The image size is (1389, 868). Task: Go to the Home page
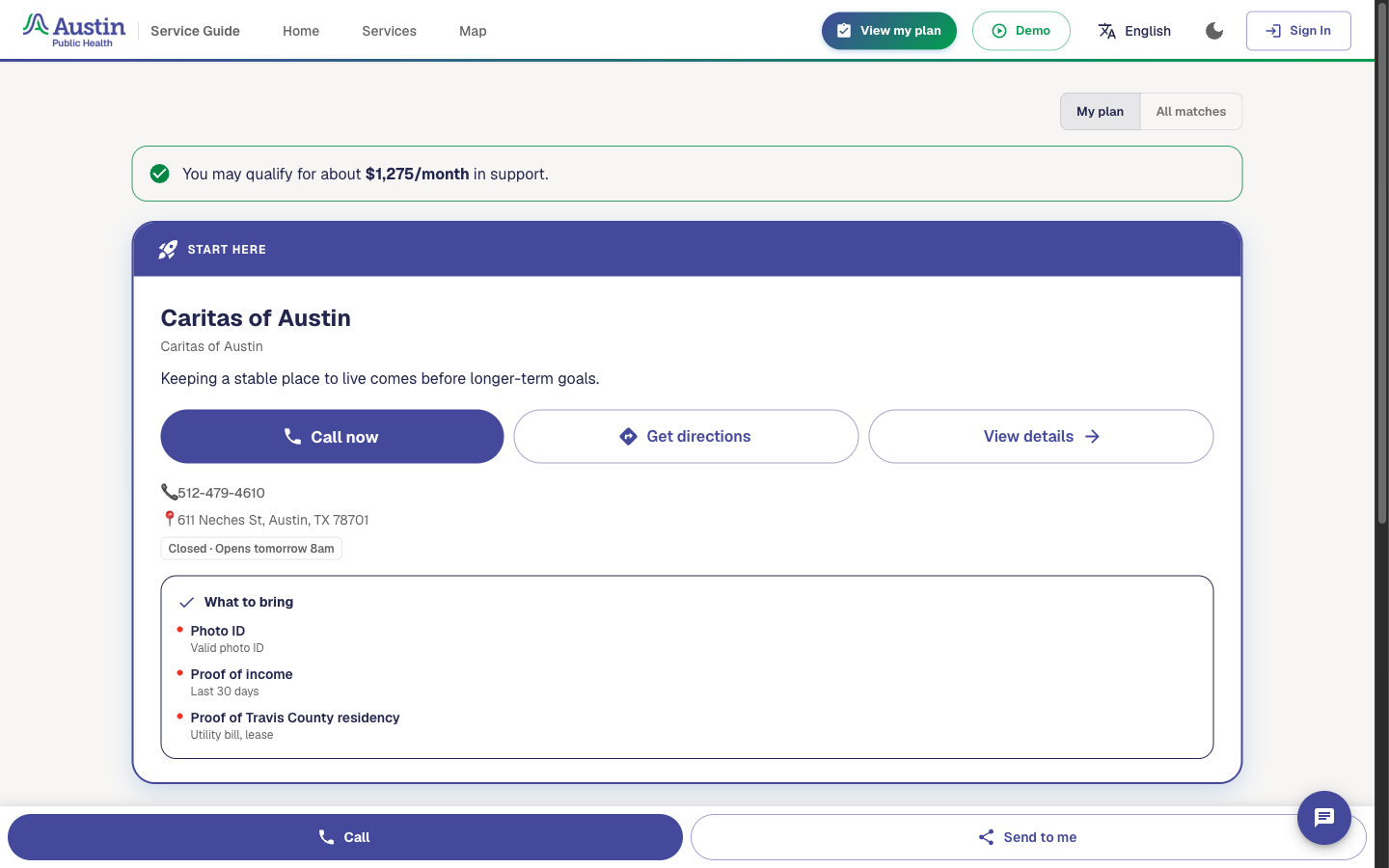[301, 31]
